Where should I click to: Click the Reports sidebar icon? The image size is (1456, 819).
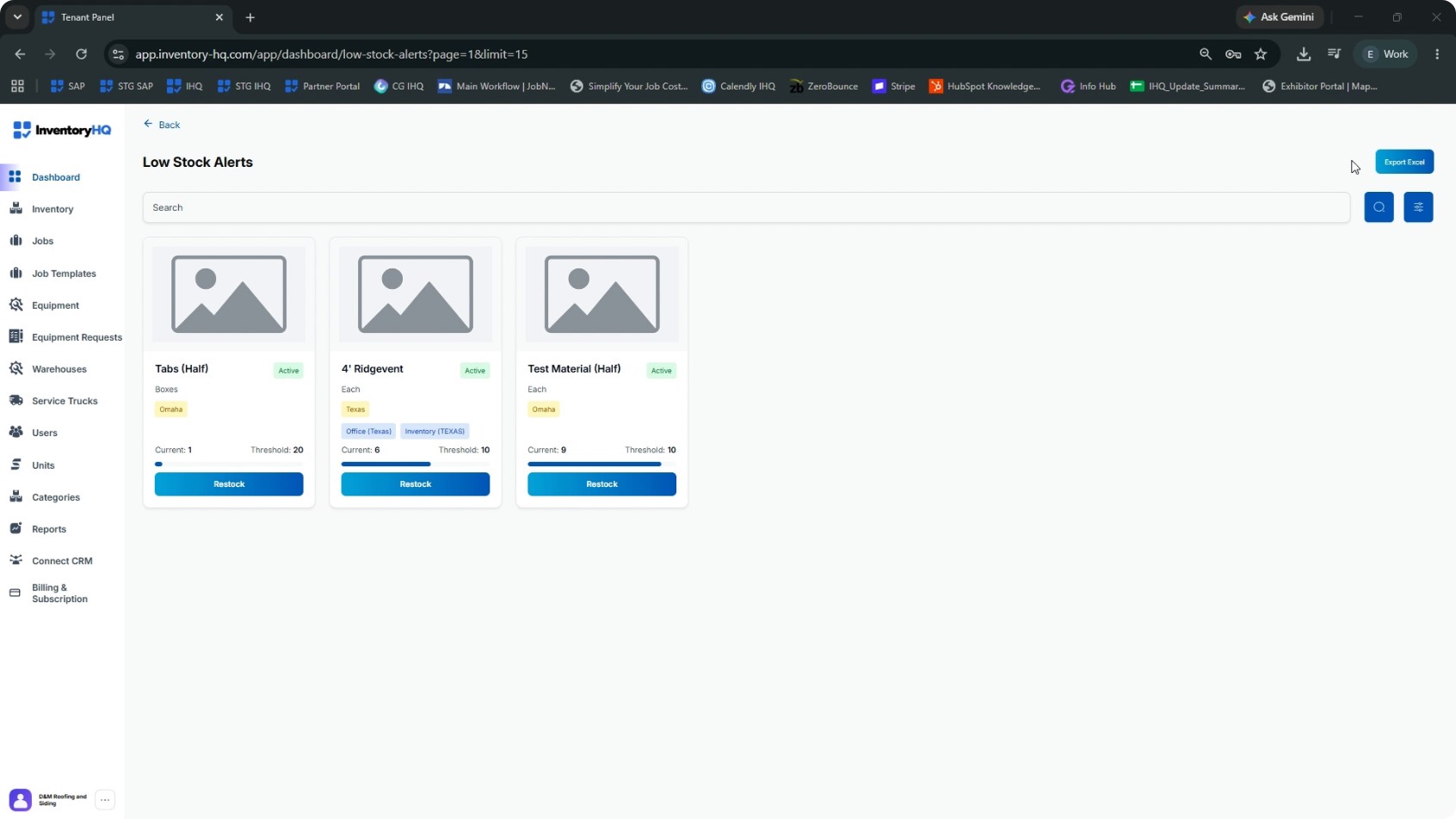point(15,528)
